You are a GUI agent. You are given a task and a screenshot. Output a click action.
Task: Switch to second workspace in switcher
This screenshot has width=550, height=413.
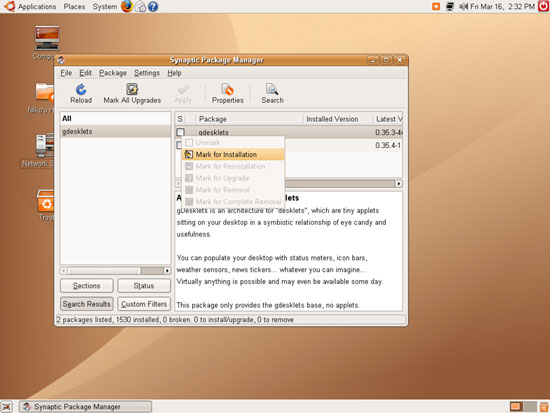(x=530, y=407)
